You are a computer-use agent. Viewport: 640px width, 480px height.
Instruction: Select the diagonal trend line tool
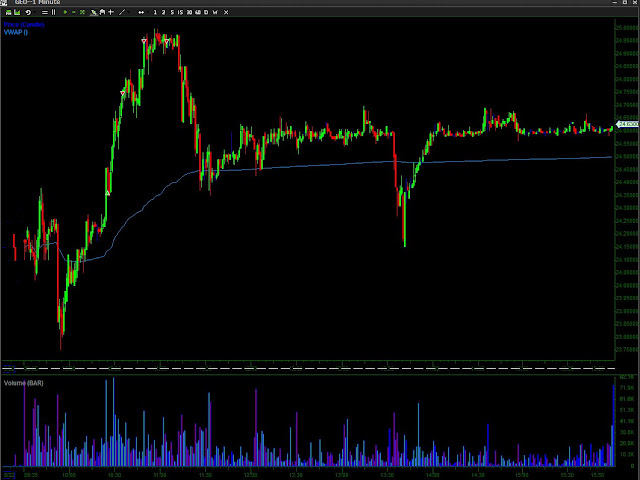tap(122, 12)
